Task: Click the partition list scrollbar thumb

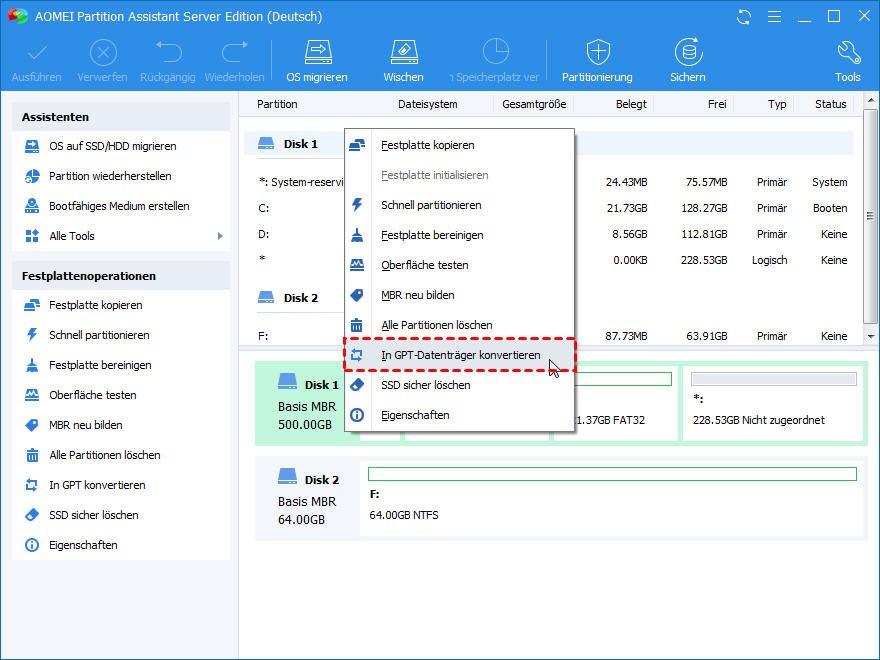Action: 871,216
